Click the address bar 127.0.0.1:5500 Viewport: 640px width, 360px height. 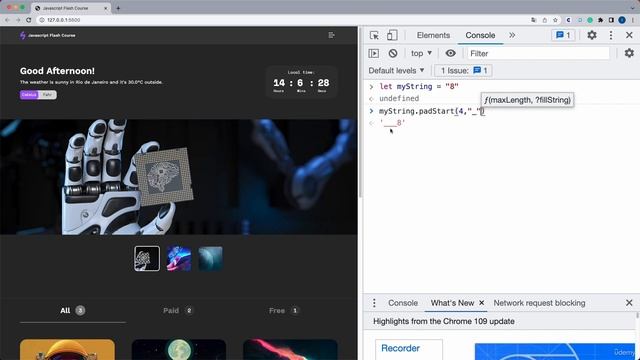coord(63,20)
